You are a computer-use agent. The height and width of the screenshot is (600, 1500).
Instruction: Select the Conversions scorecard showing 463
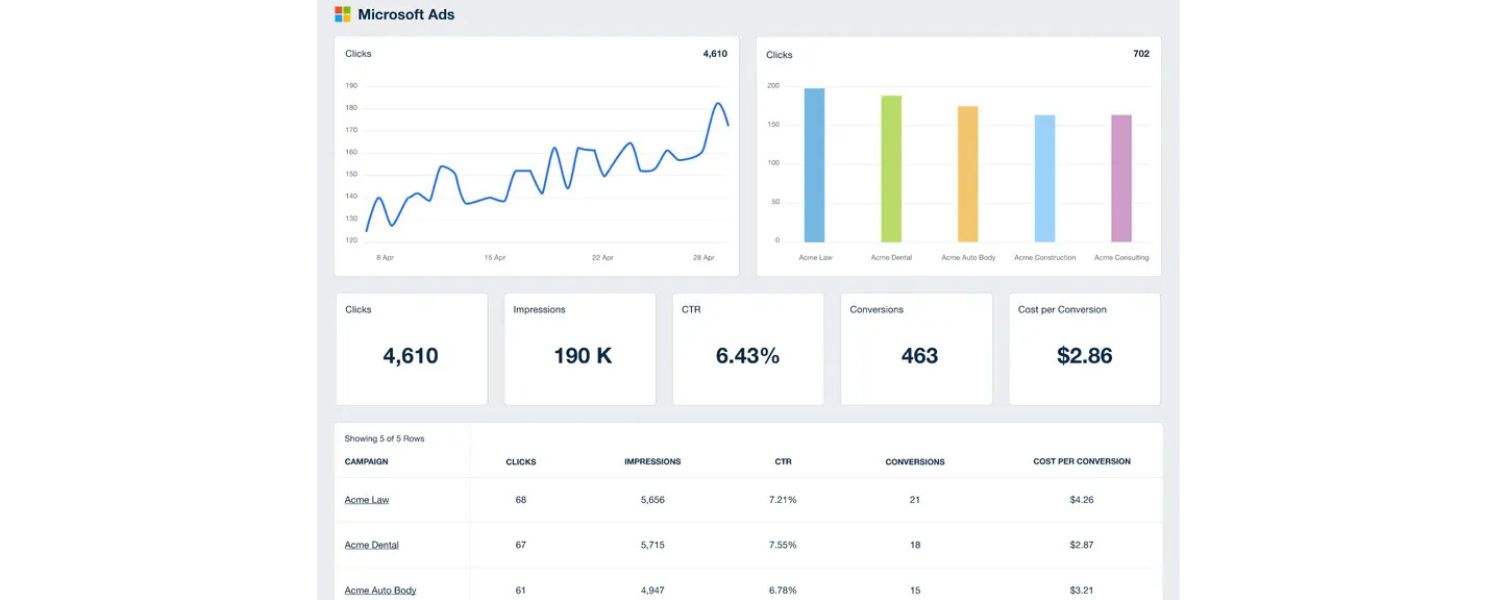pos(916,348)
